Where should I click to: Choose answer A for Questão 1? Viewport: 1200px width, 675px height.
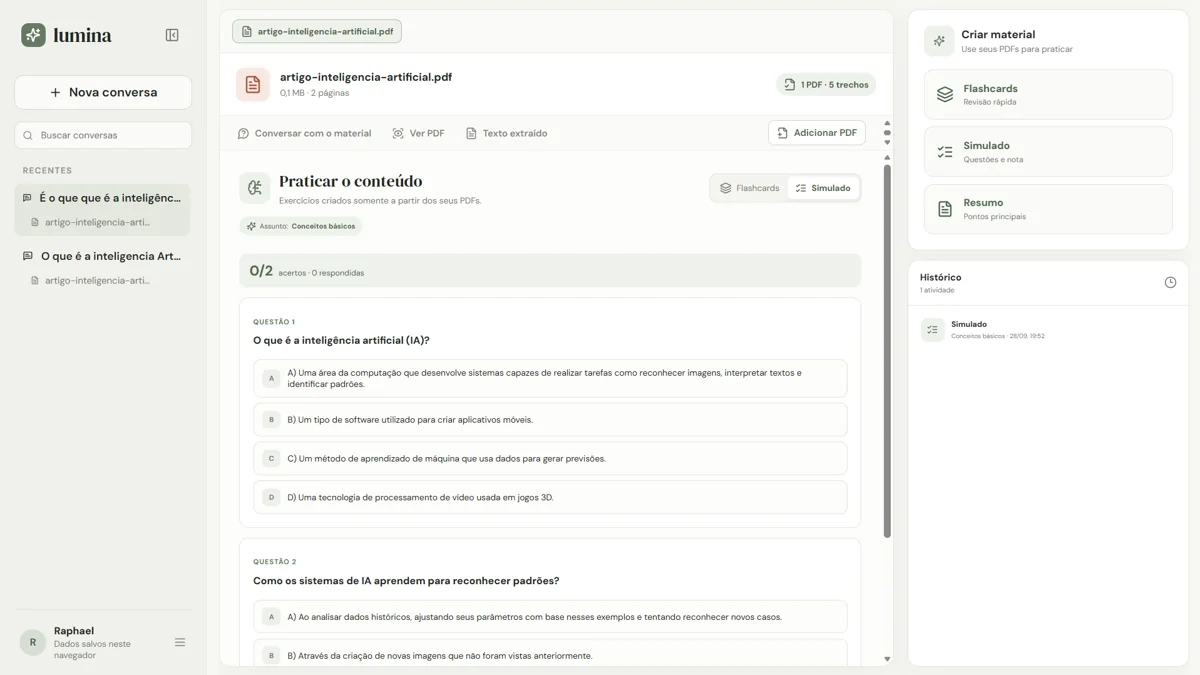pos(550,378)
